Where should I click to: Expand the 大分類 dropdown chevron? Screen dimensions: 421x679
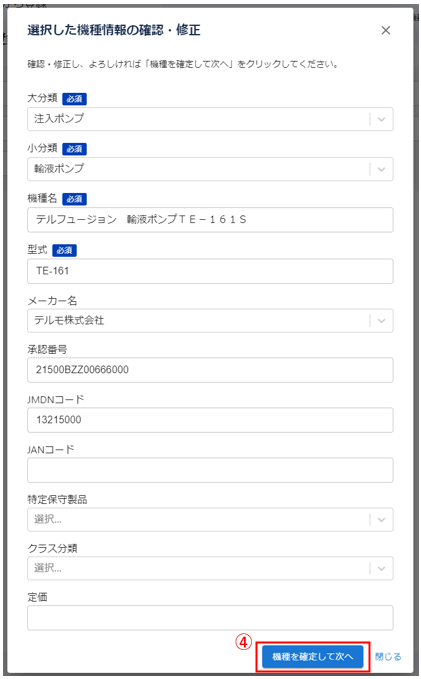(x=382, y=119)
